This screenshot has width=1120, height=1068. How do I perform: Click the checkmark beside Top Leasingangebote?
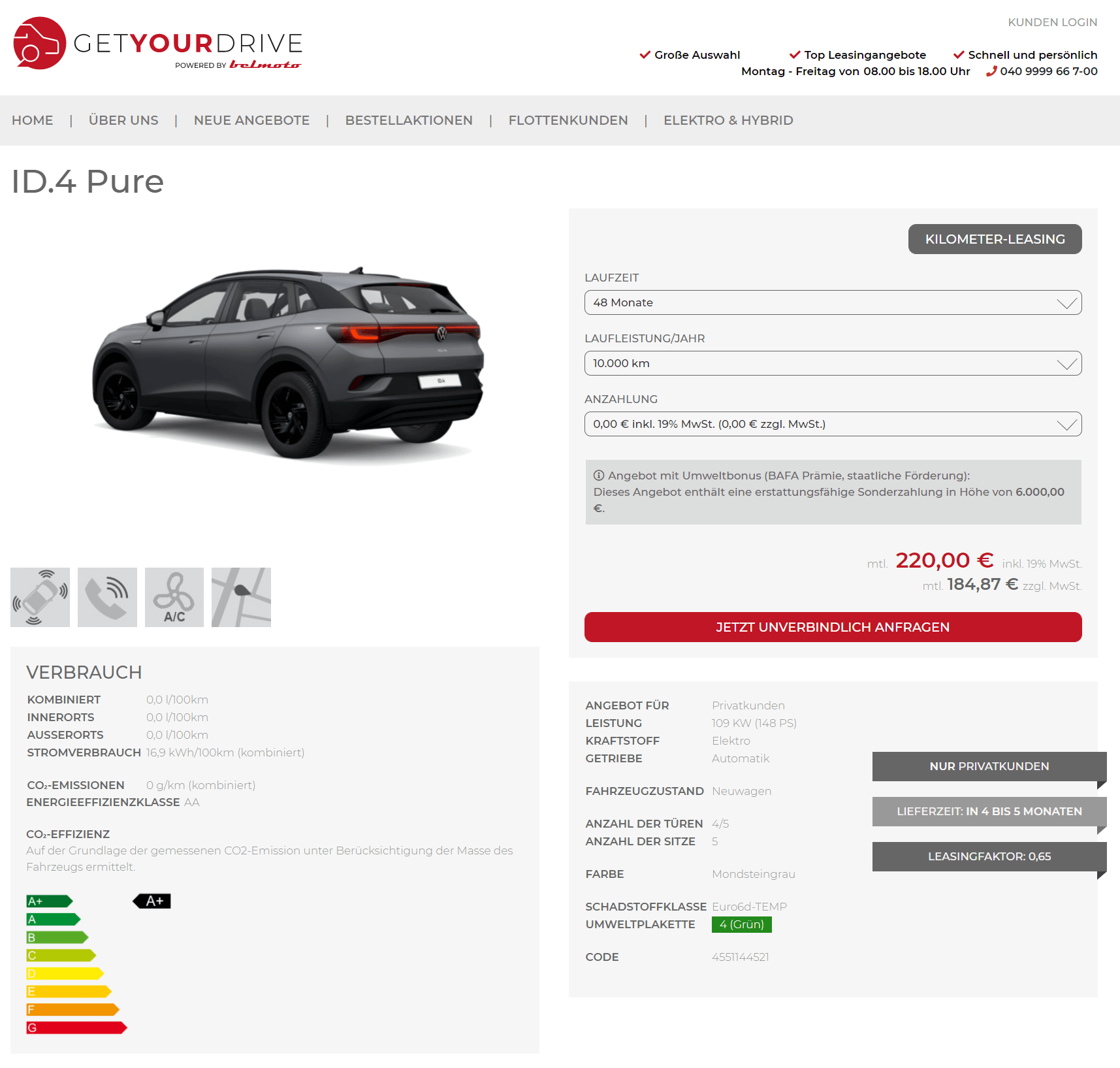(795, 55)
